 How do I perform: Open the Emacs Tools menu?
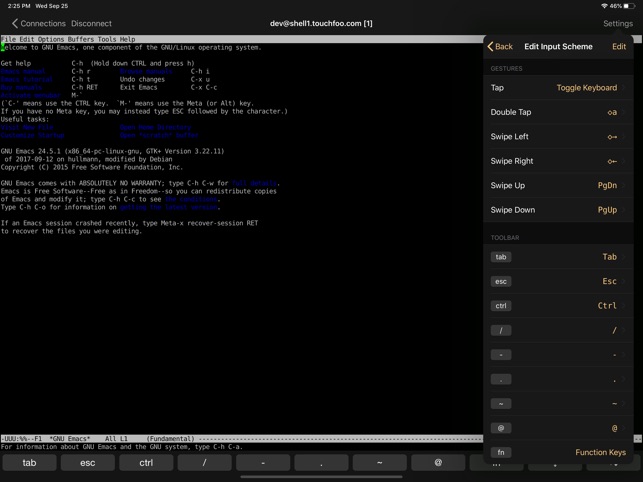click(107, 39)
